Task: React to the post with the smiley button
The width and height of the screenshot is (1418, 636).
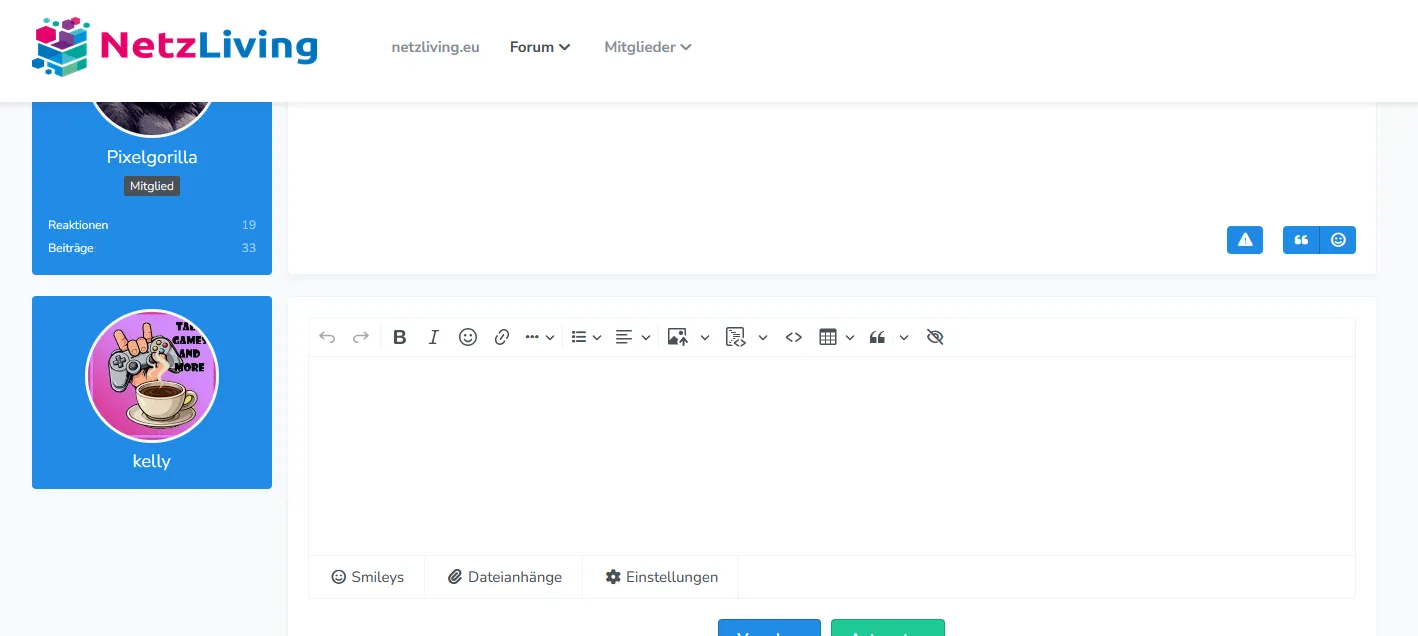Action: [x=1338, y=240]
